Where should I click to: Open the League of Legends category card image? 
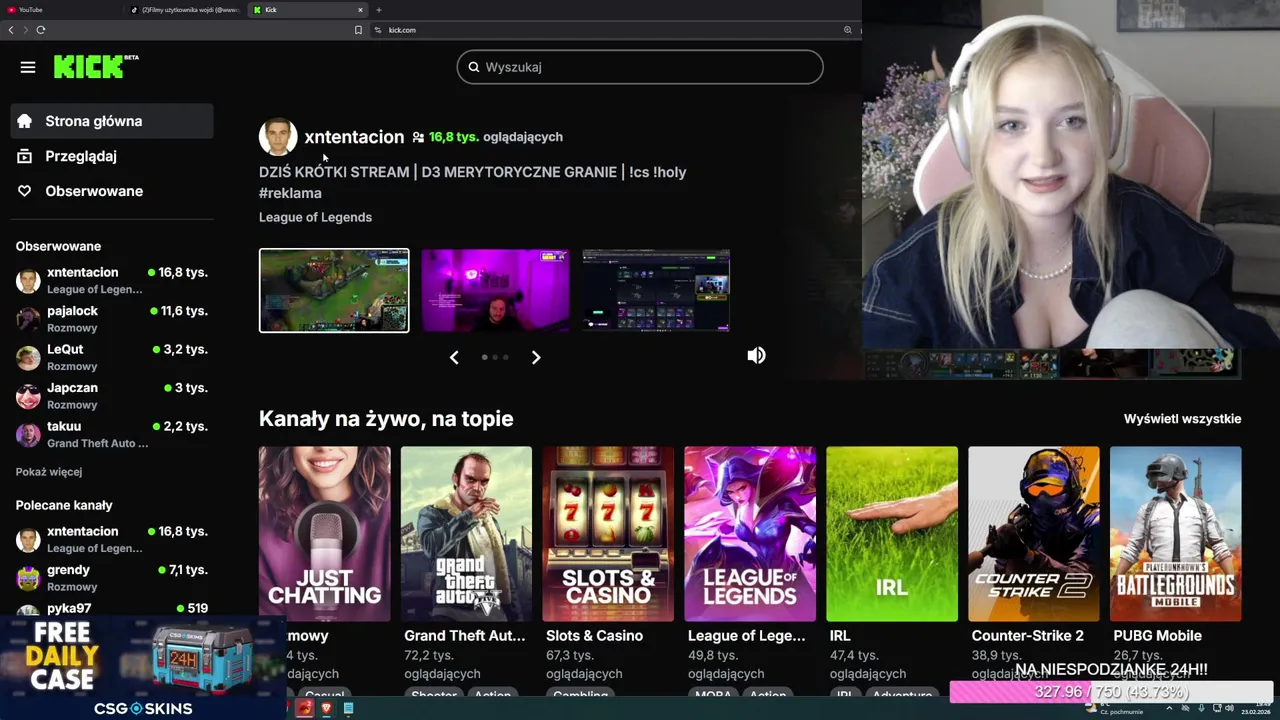tap(750, 534)
